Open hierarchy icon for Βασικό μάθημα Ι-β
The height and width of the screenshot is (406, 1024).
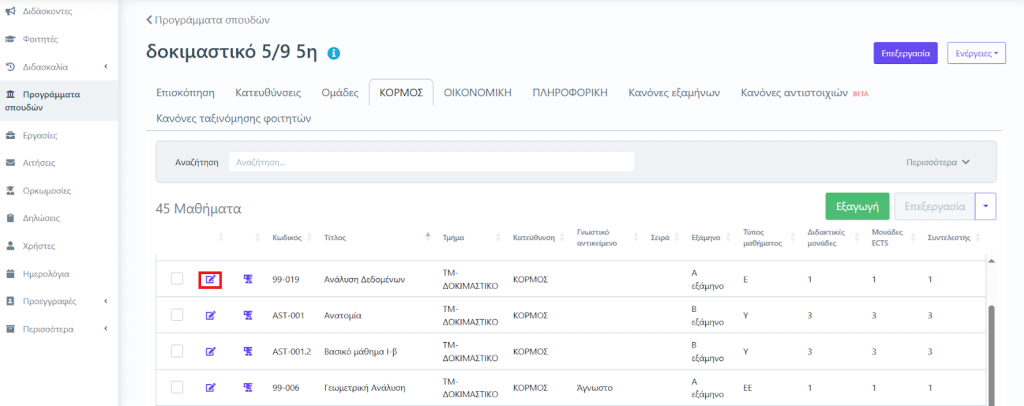[248, 351]
